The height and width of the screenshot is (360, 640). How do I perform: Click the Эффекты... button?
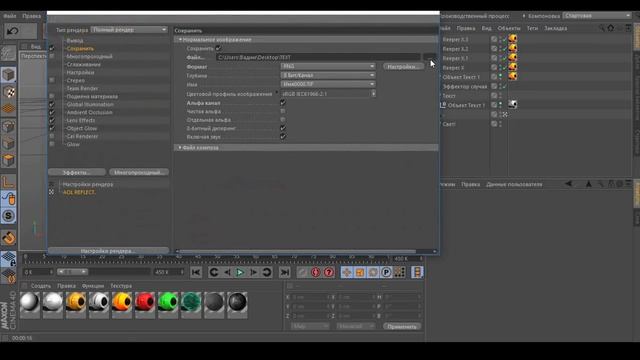pos(76,172)
